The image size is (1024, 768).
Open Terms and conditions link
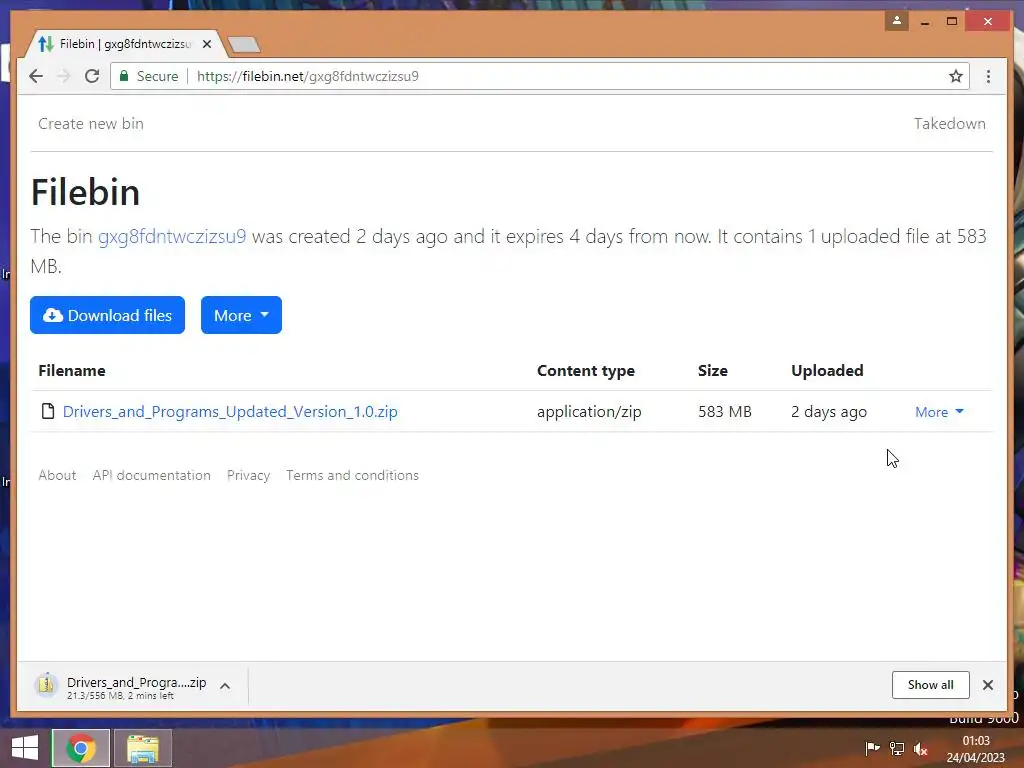pyautogui.click(x=352, y=475)
